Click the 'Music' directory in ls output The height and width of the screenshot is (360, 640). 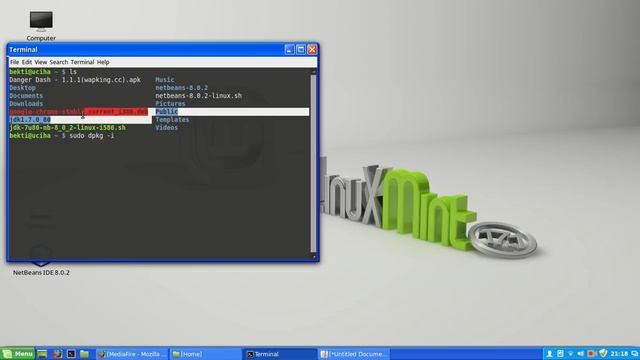[165, 80]
